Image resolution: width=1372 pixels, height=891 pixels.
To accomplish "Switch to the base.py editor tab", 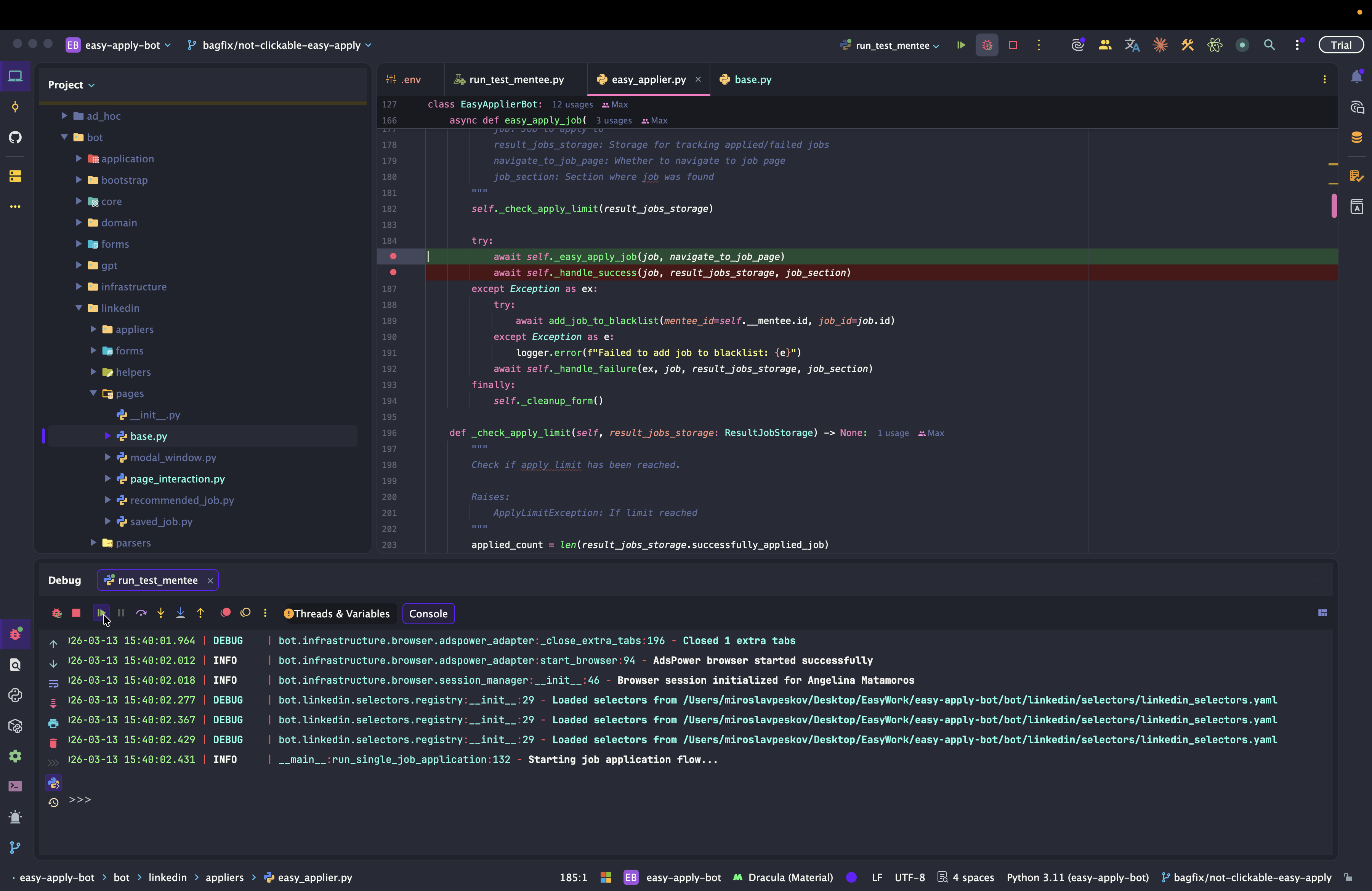I will point(752,80).
